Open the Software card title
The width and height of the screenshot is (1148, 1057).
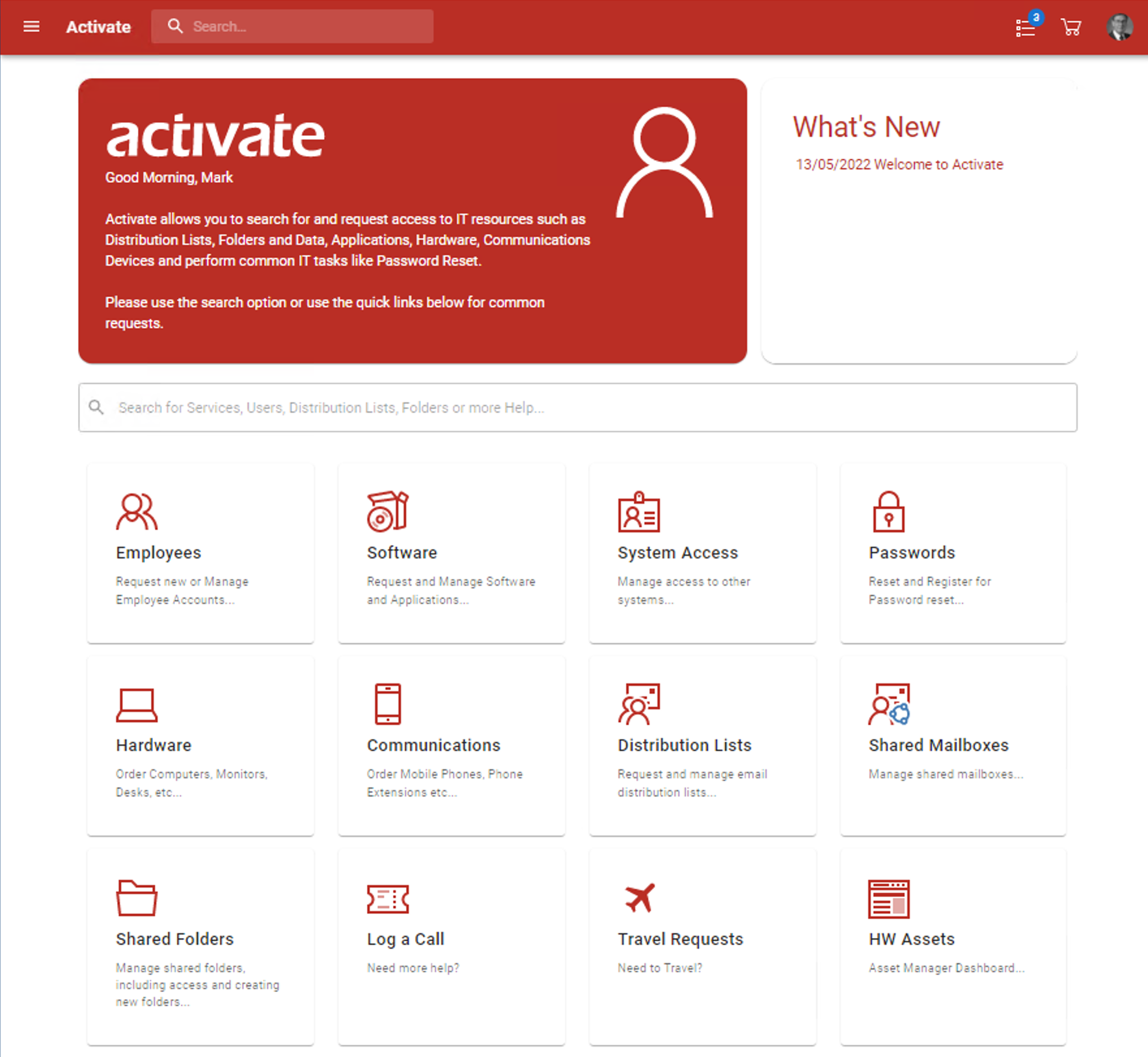point(402,553)
